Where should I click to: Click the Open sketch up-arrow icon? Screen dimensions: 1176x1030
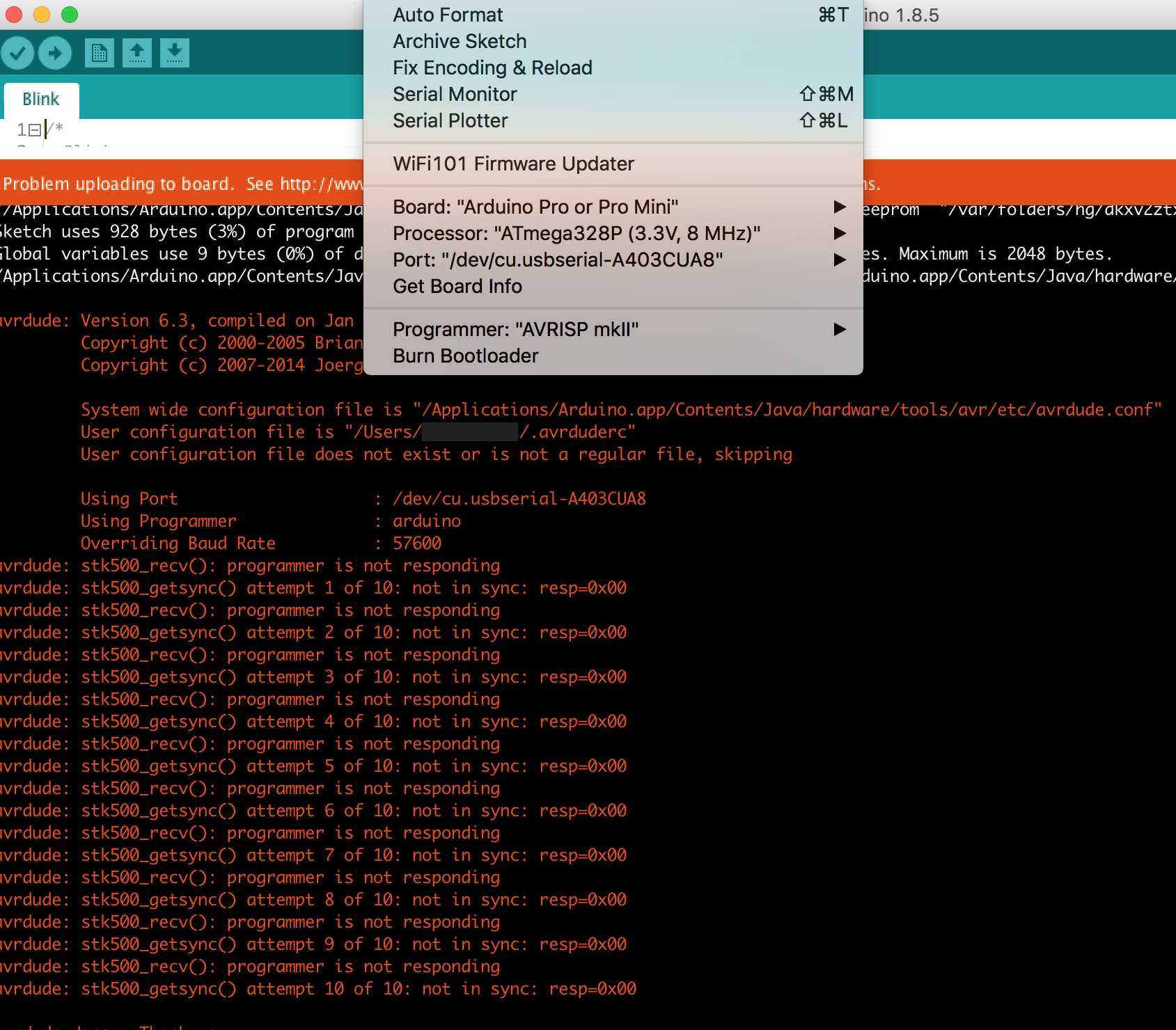pyautogui.click(x=137, y=53)
